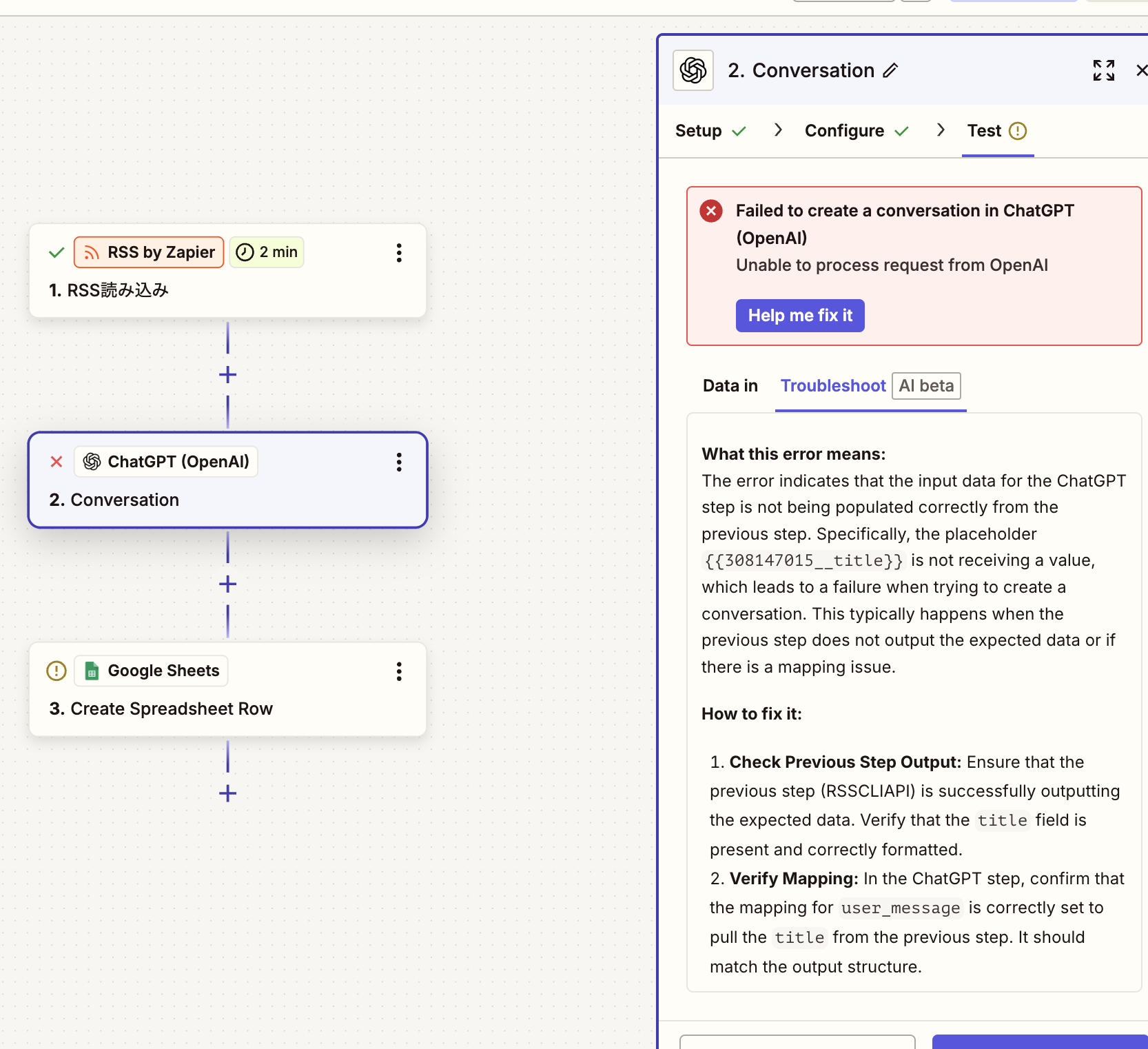Image resolution: width=1148 pixels, height=1049 pixels.
Task: Click the RSS feed icon in RSS chip
Action: (x=92, y=253)
